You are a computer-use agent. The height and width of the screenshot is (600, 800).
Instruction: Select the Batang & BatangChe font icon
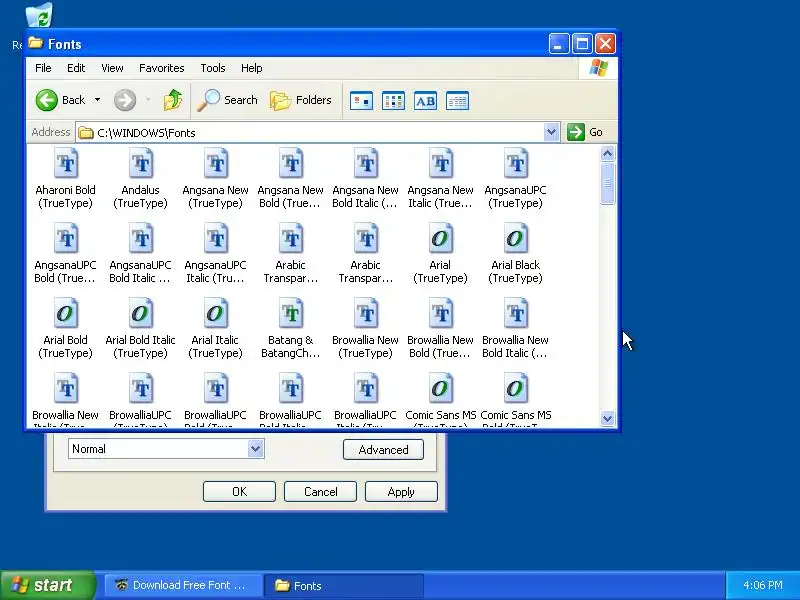[291, 314]
